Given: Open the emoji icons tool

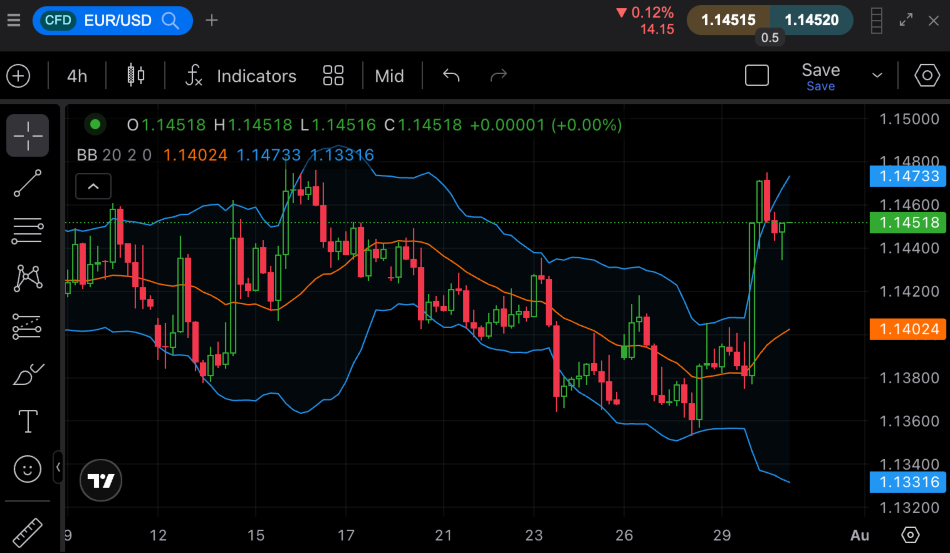Looking at the screenshot, I should click(x=28, y=469).
